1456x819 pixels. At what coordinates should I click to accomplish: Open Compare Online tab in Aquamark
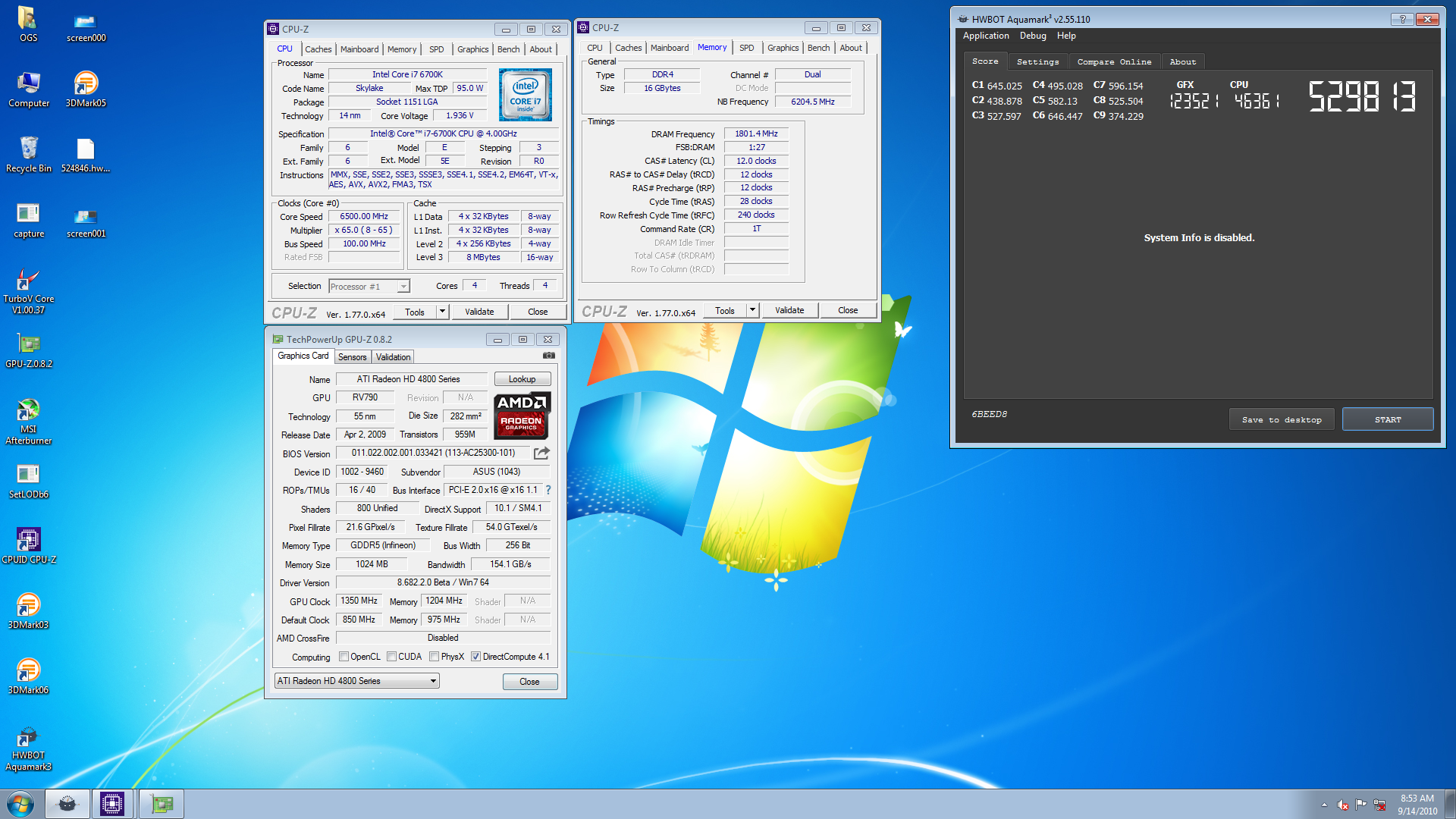pos(1114,62)
